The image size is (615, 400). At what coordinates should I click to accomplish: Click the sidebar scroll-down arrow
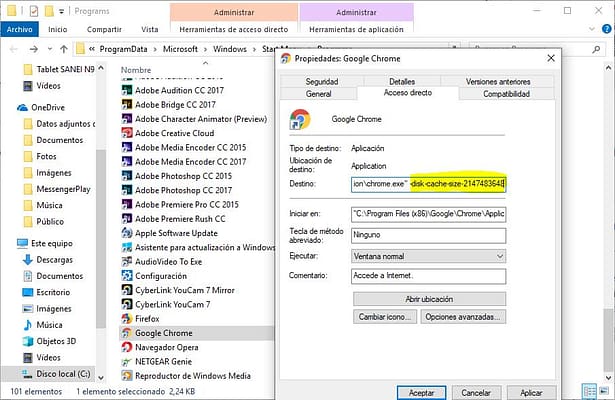[x=101, y=378]
